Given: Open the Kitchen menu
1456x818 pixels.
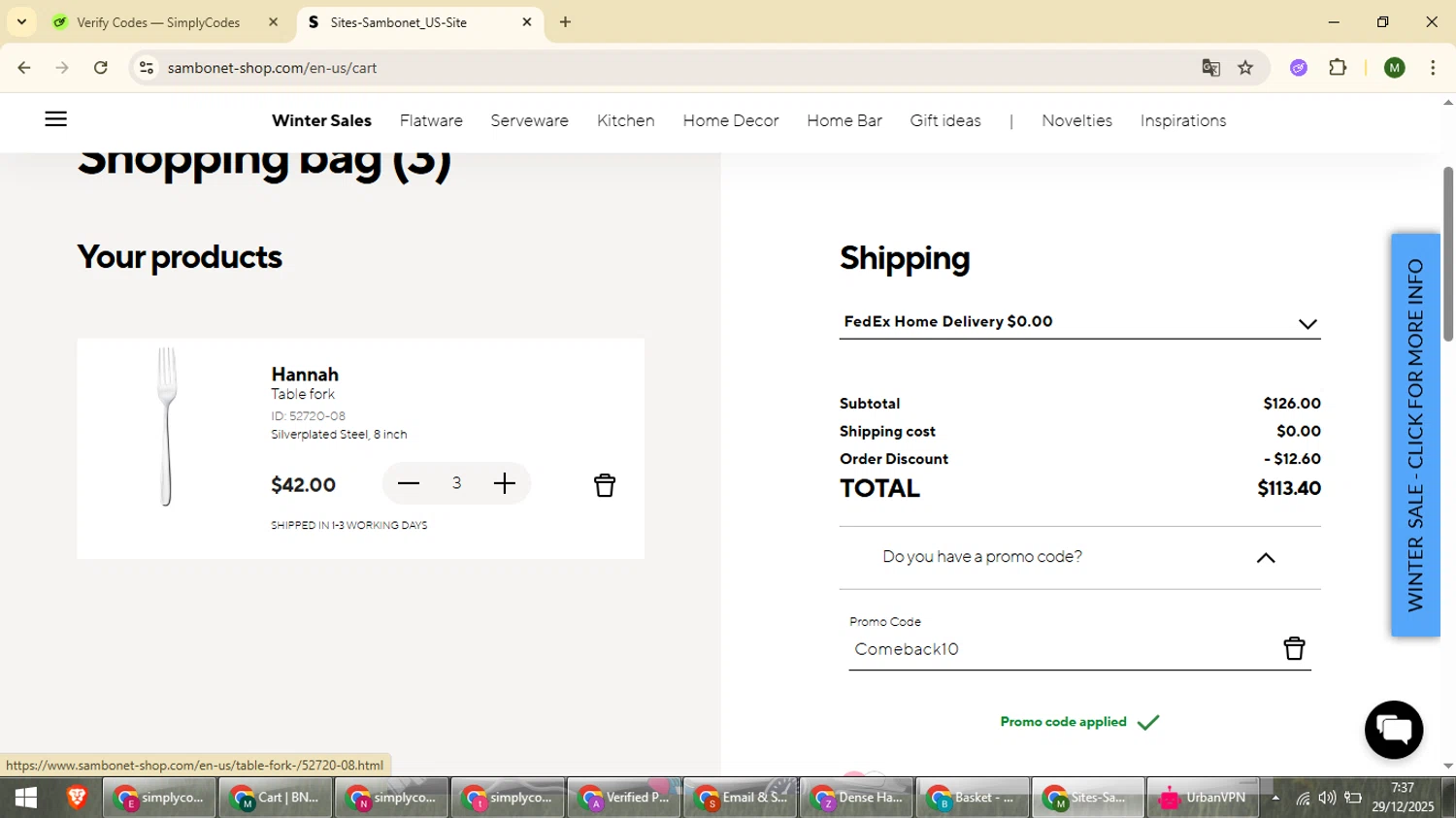Looking at the screenshot, I should [625, 120].
